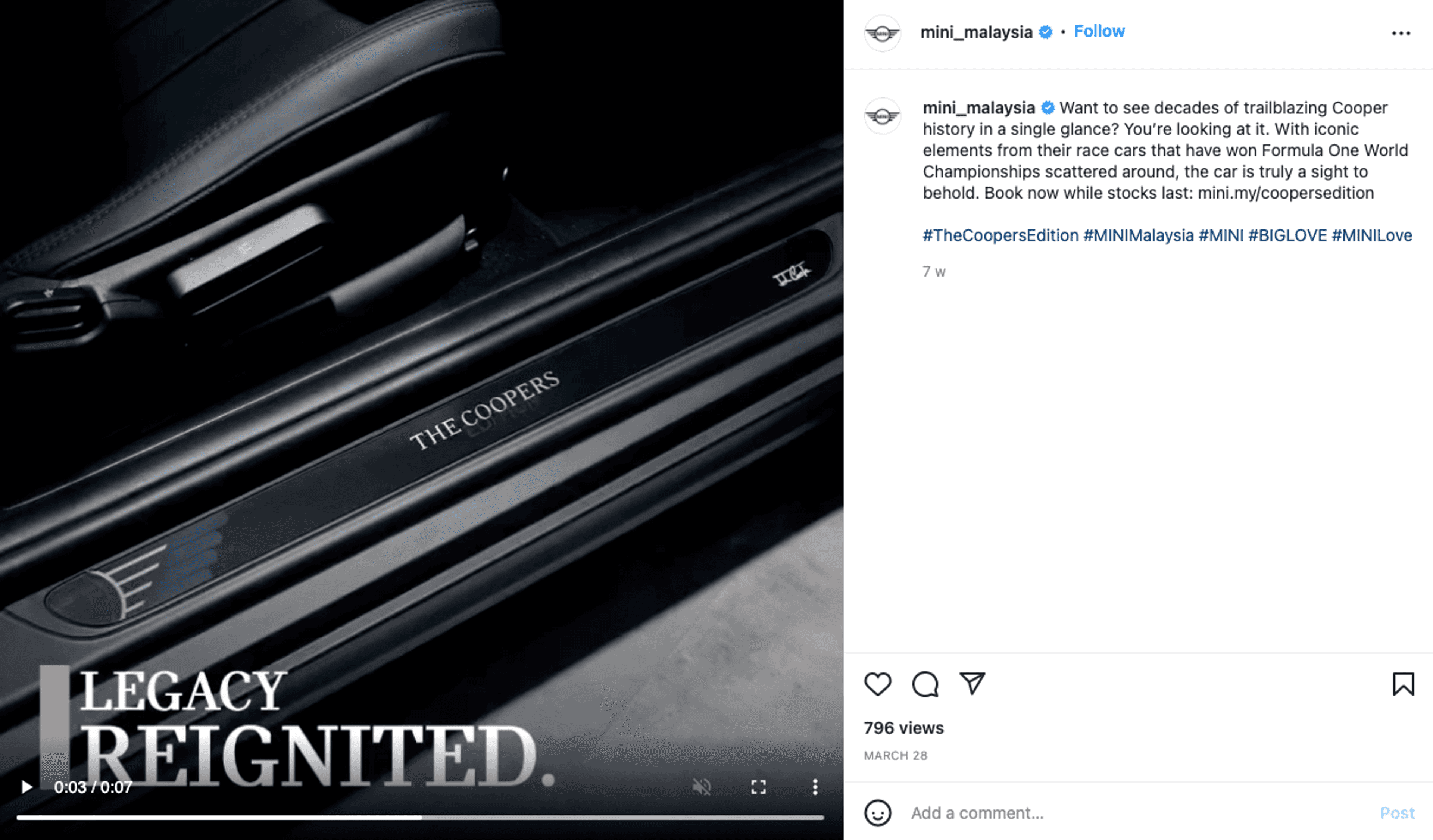Open the #MINIMalaysia hashtag link
The width and height of the screenshot is (1433, 840).
tap(1139, 235)
